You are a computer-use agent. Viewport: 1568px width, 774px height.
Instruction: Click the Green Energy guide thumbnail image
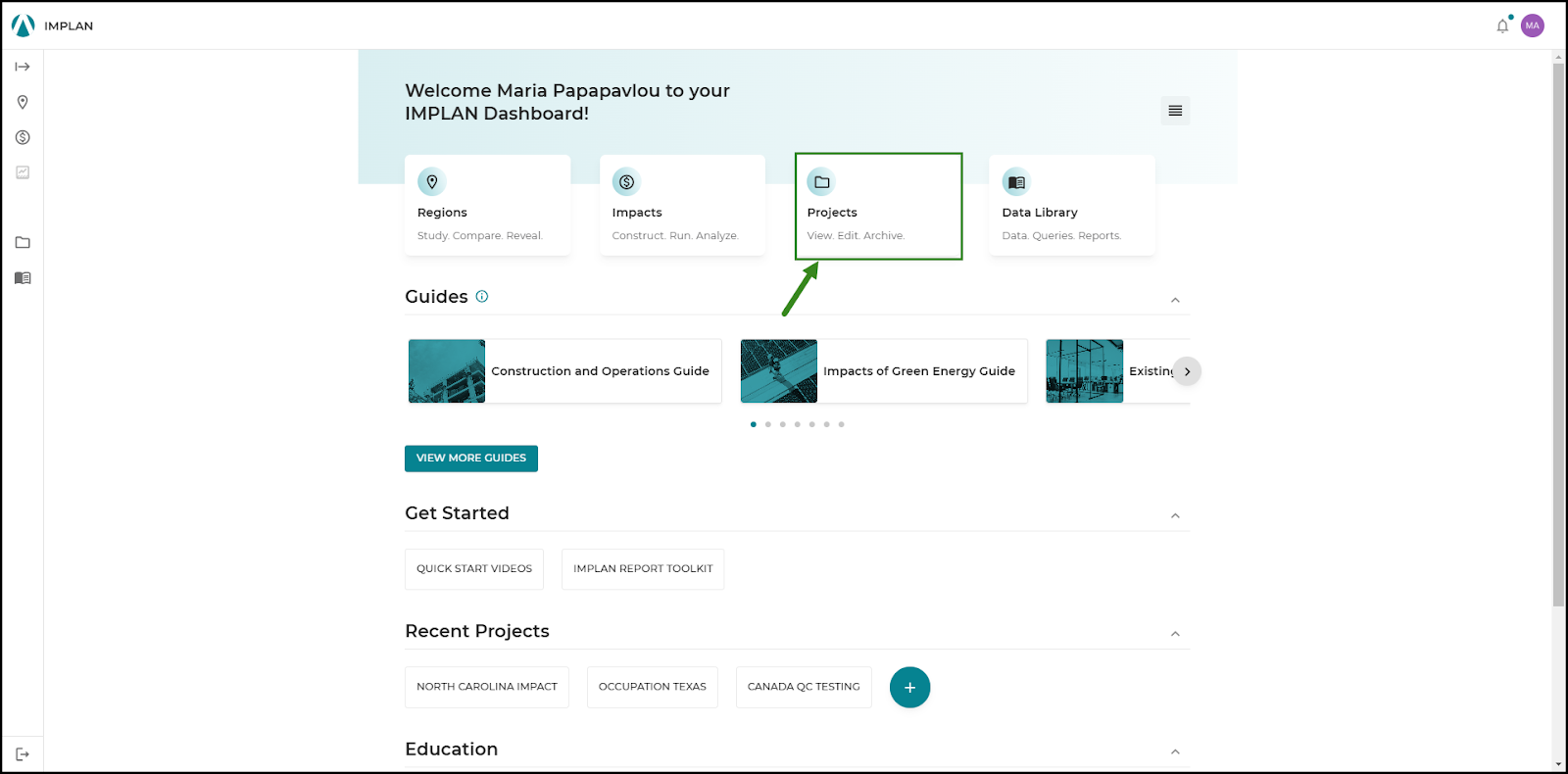[x=779, y=371]
